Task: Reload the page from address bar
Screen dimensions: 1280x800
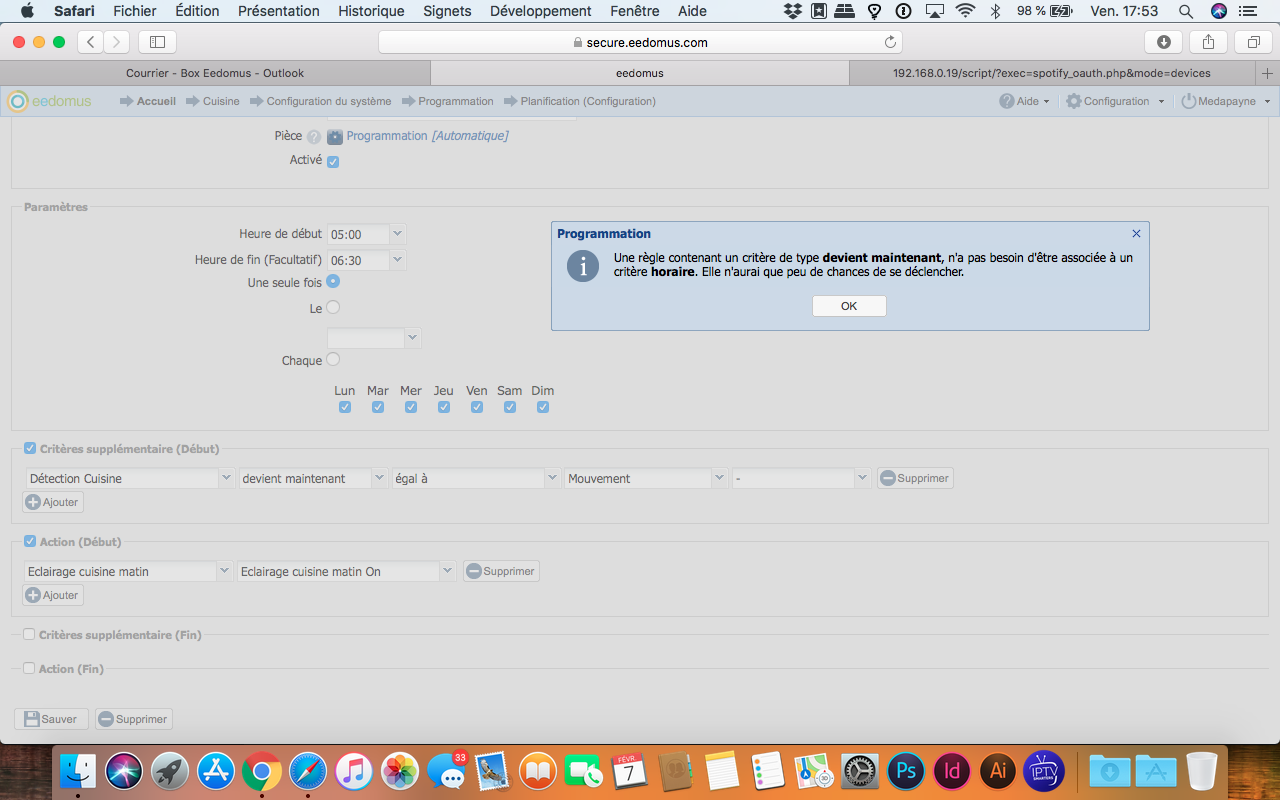Action: pyautogui.click(x=890, y=42)
